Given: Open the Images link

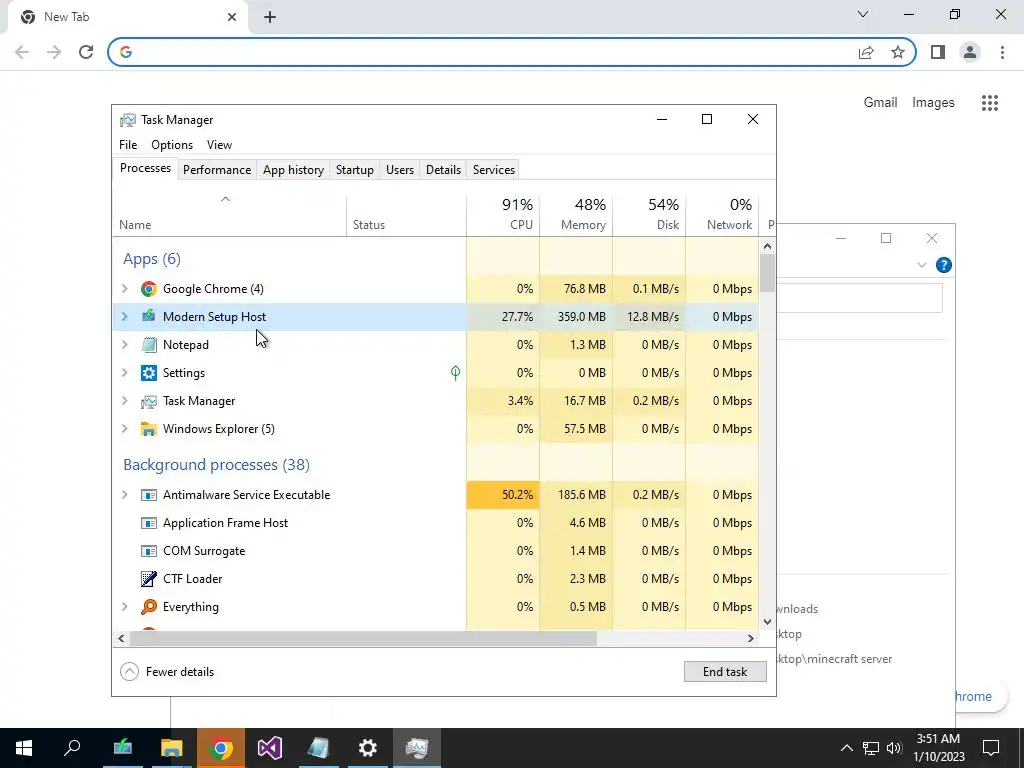Looking at the screenshot, I should click(x=933, y=103).
